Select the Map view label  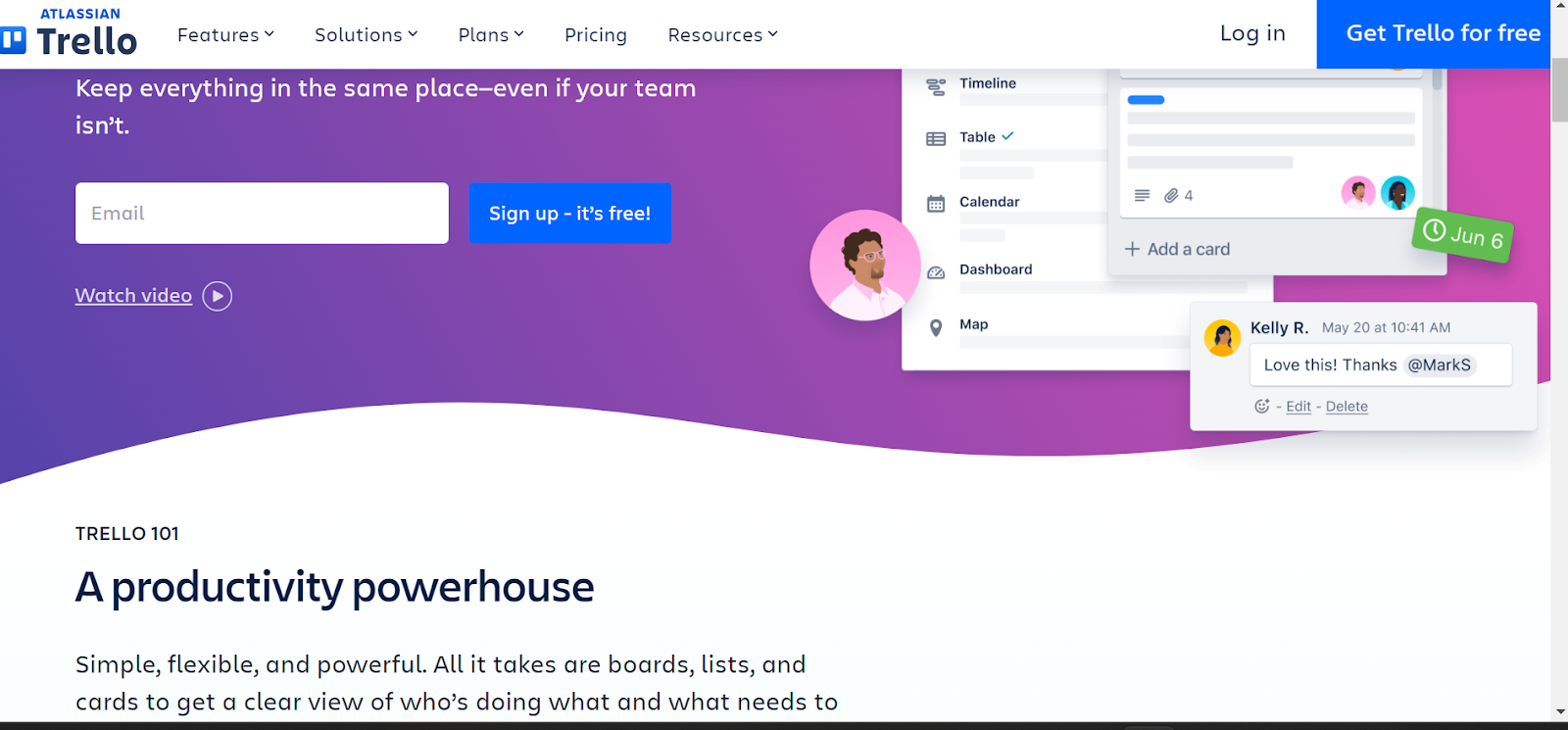(974, 324)
